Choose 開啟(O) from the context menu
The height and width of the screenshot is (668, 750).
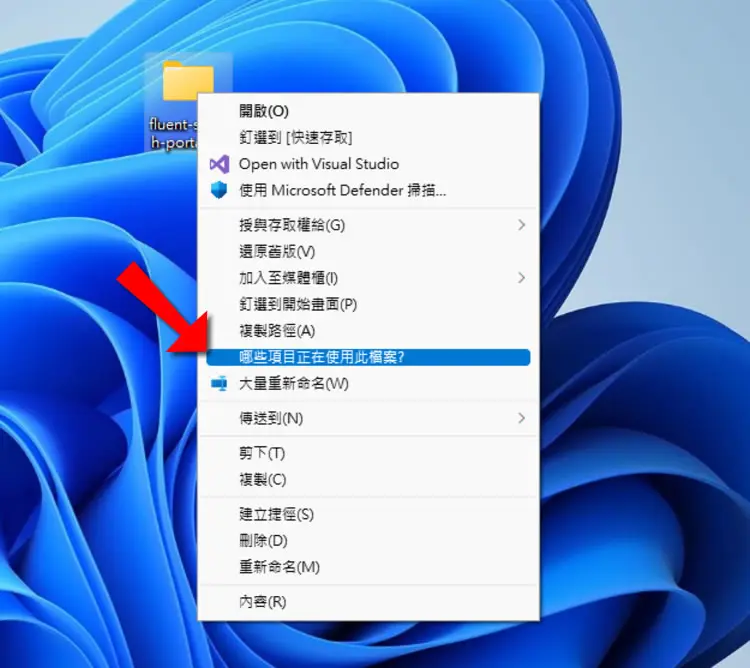[x=368, y=111]
